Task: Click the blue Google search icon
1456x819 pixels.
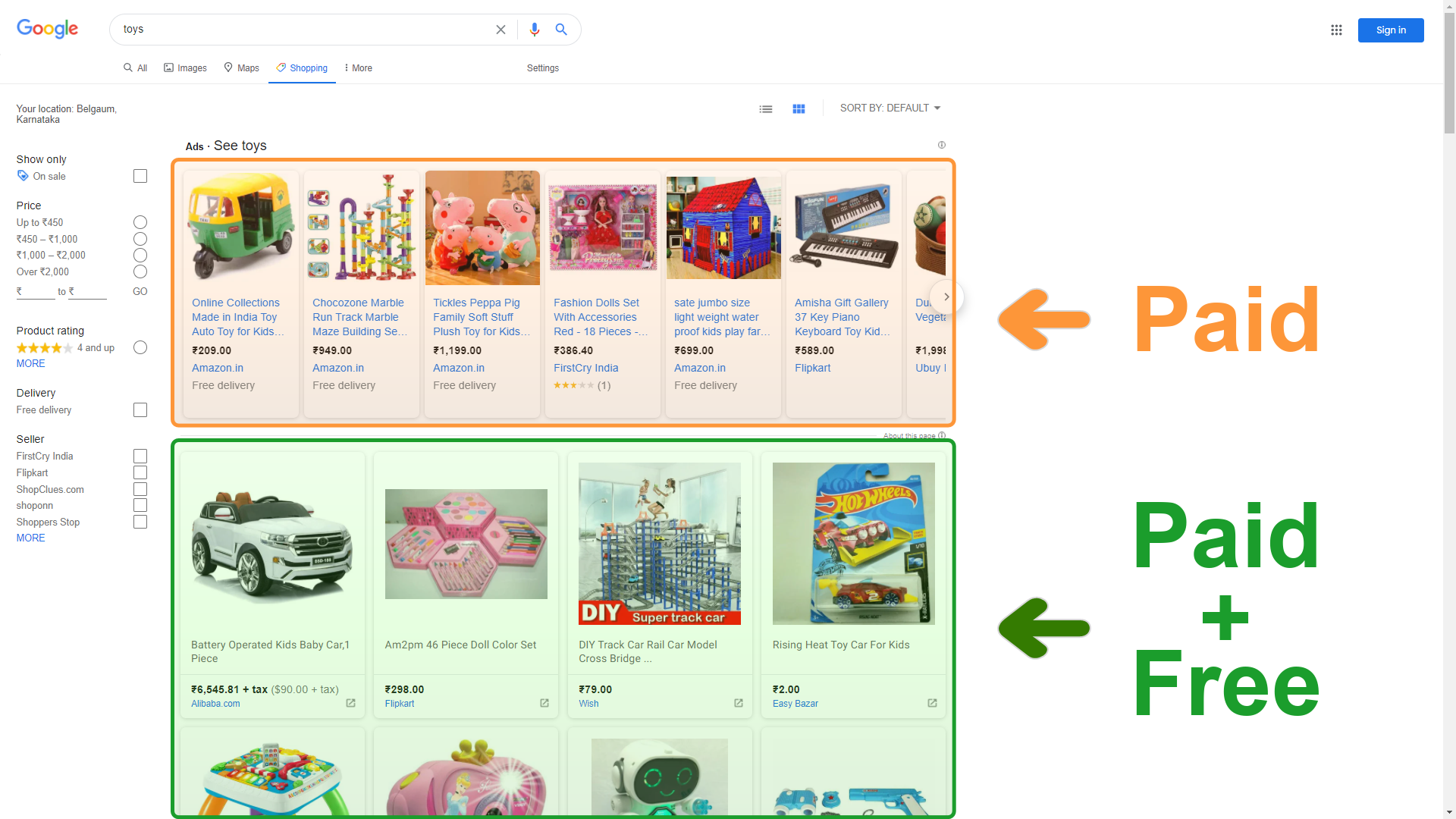Action: (x=561, y=29)
